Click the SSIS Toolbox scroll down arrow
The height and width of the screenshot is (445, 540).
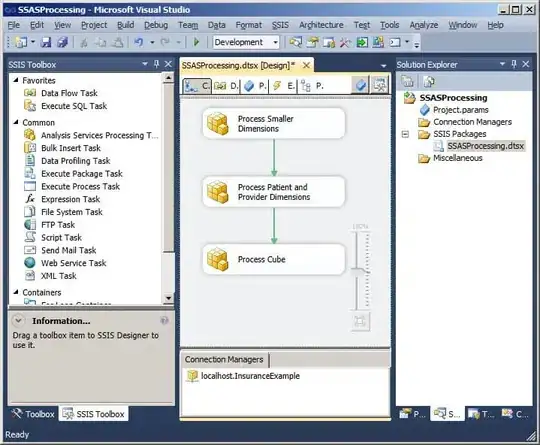pos(168,298)
